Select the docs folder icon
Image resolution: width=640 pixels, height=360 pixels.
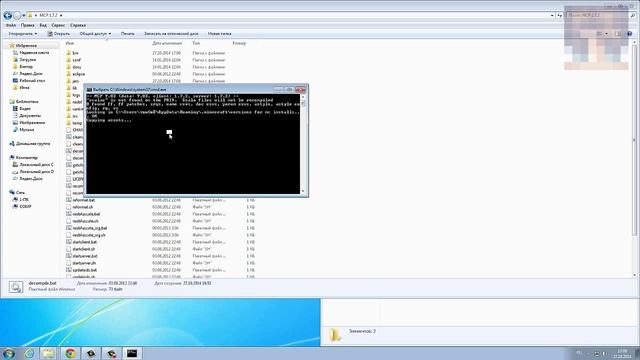click(69, 67)
